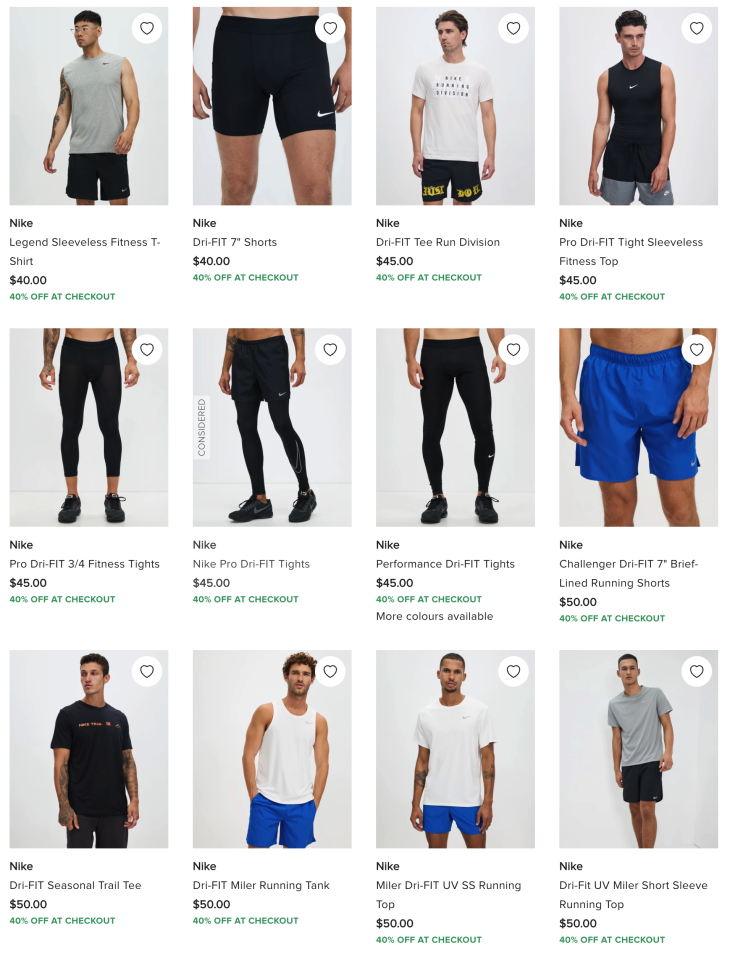Open Dri-FIT Seasonal Trail Tee title

click(x=76, y=886)
